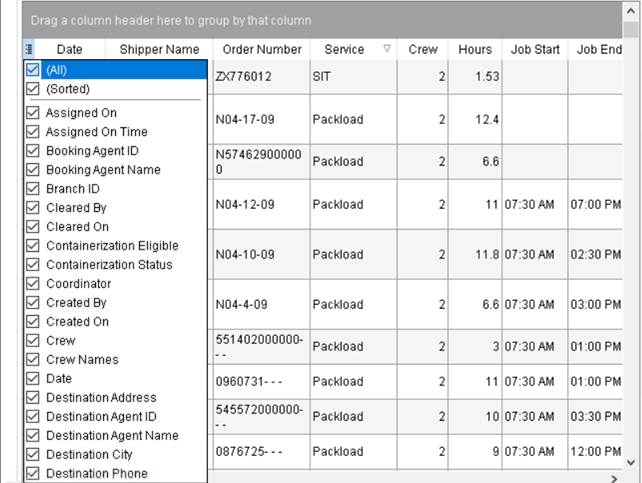Click the Crew column header

click(x=423, y=49)
